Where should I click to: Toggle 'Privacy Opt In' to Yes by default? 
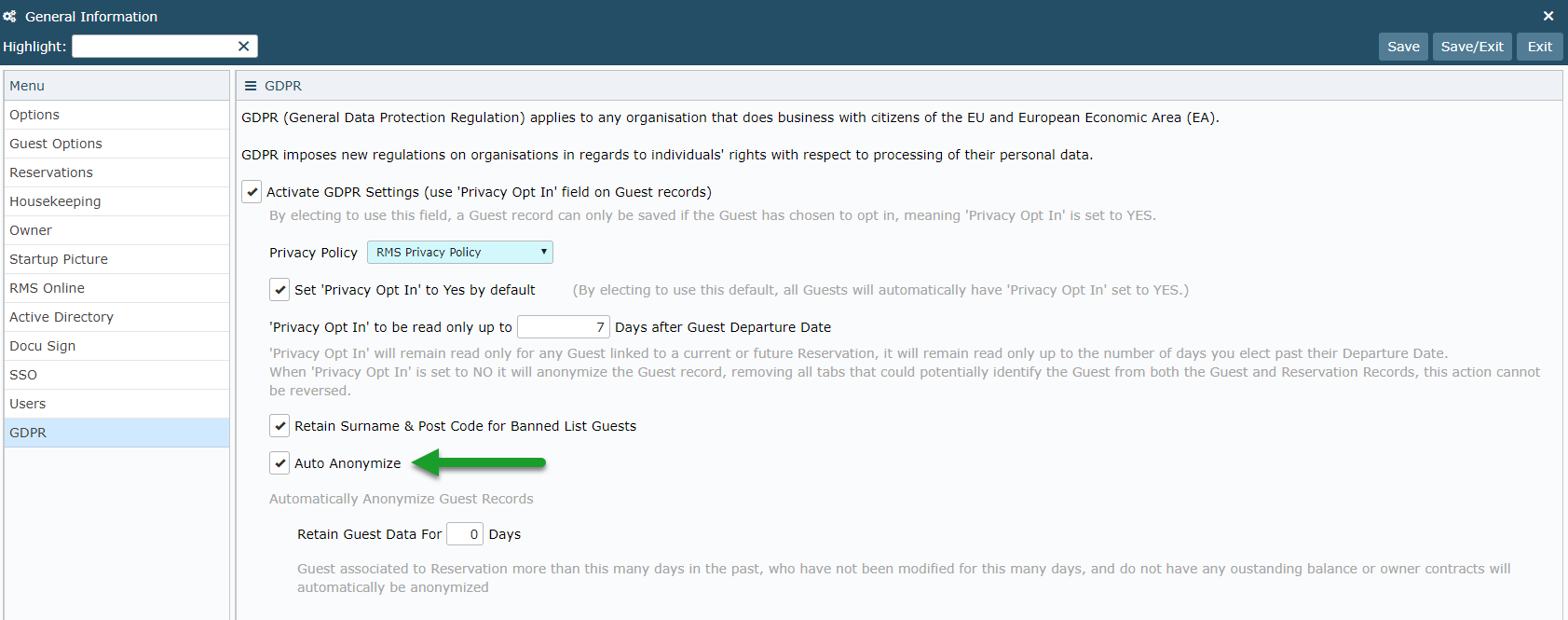click(x=280, y=290)
